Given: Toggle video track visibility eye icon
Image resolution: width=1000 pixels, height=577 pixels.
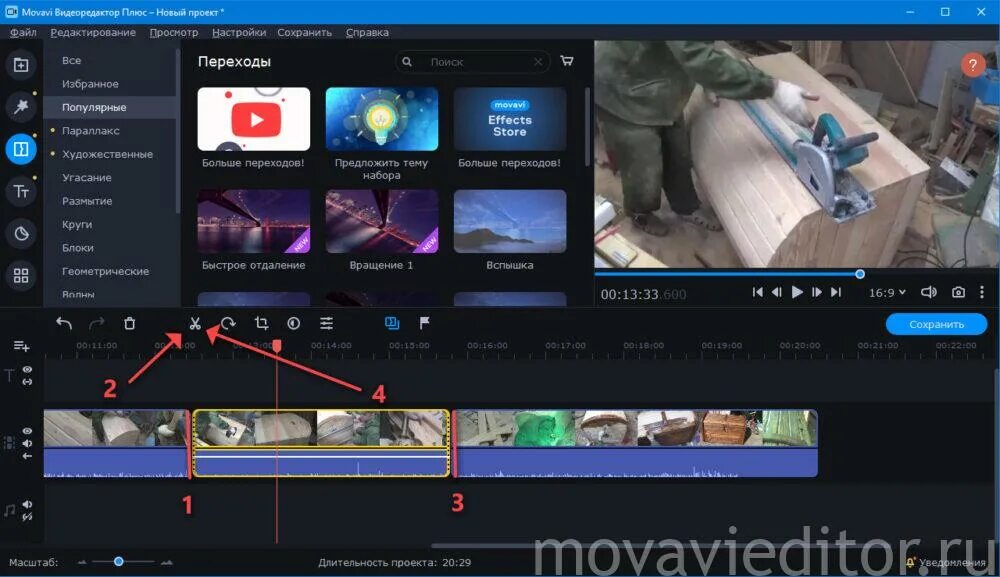Looking at the screenshot, I should pyautogui.click(x=27, y=431).
